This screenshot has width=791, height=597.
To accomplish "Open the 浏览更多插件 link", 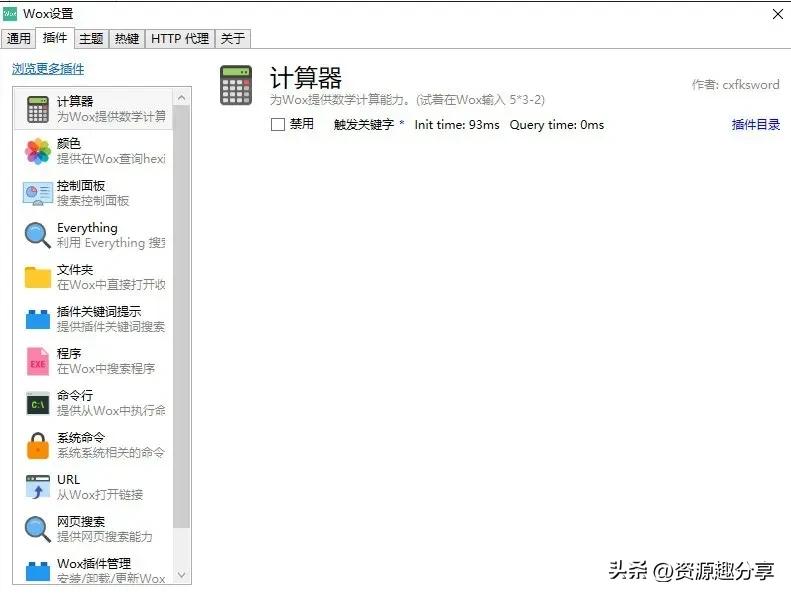I will 48,69.
